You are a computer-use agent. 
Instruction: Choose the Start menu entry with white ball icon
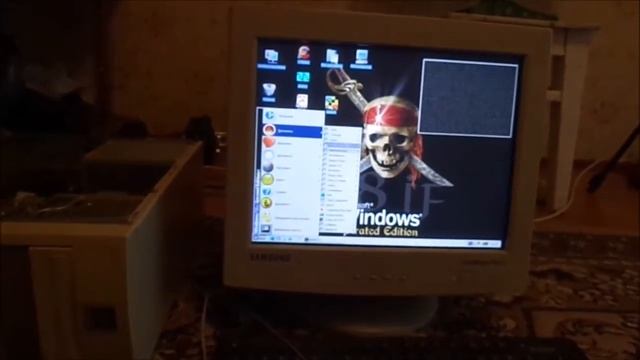click(291, 156)
